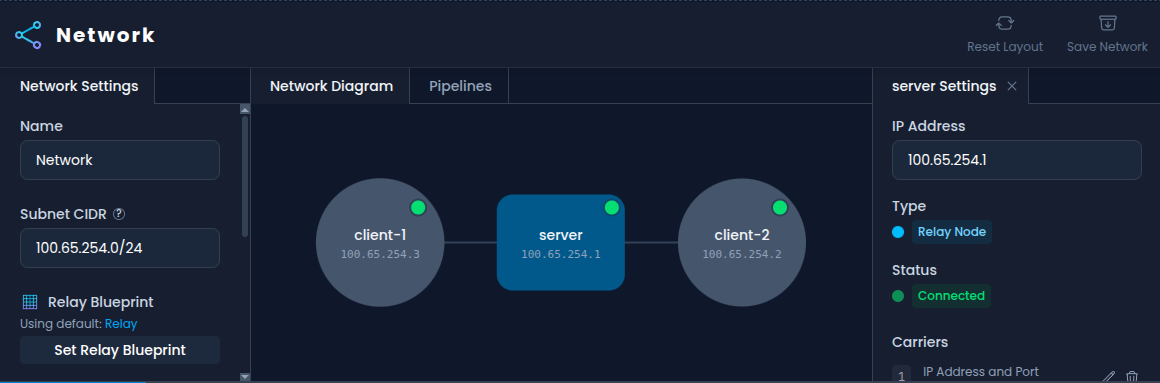
Task: Click the Subnet CIDR input field
Action: [x=120, y=248]
